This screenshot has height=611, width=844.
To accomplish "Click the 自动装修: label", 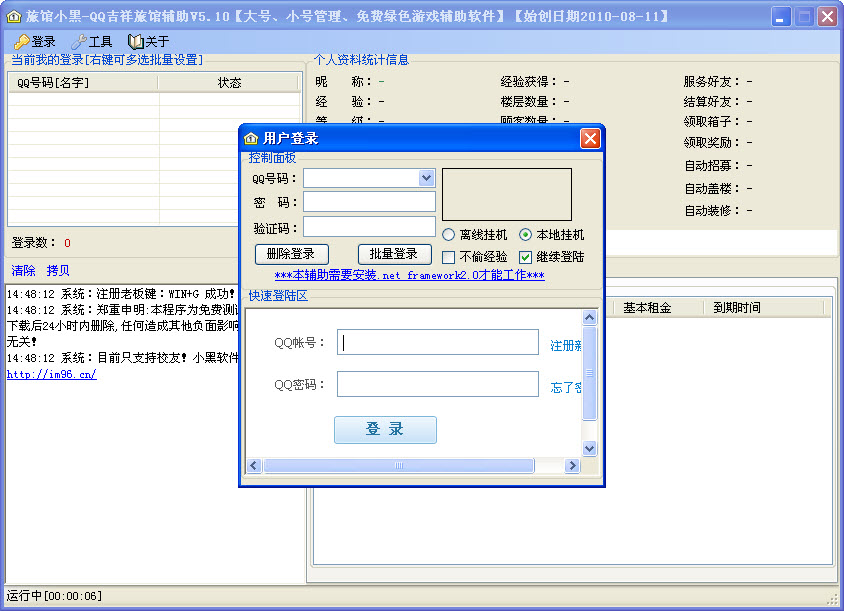I will pyautogui.click(x=712, y=210).
